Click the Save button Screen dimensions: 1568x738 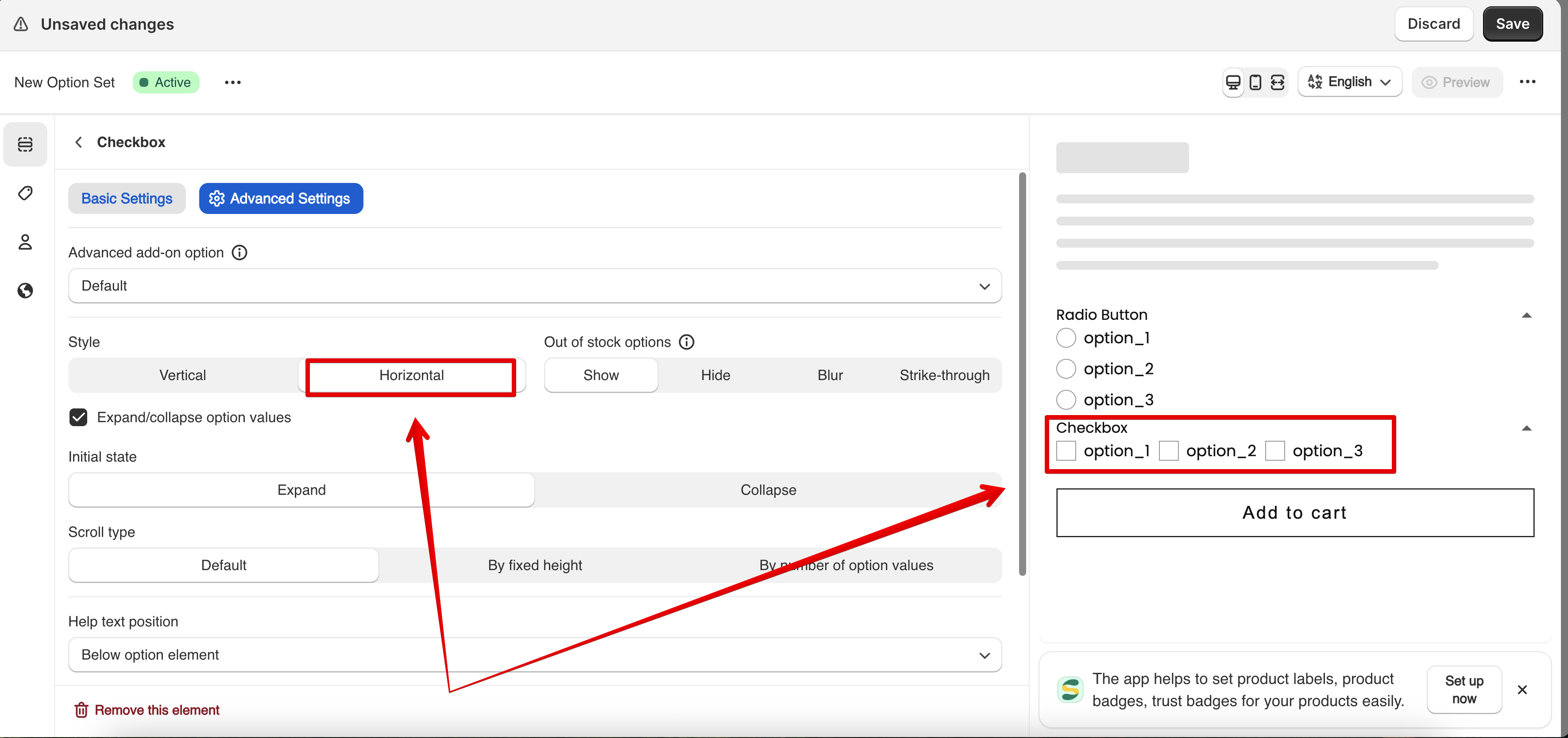click(x=1512, y=24)
